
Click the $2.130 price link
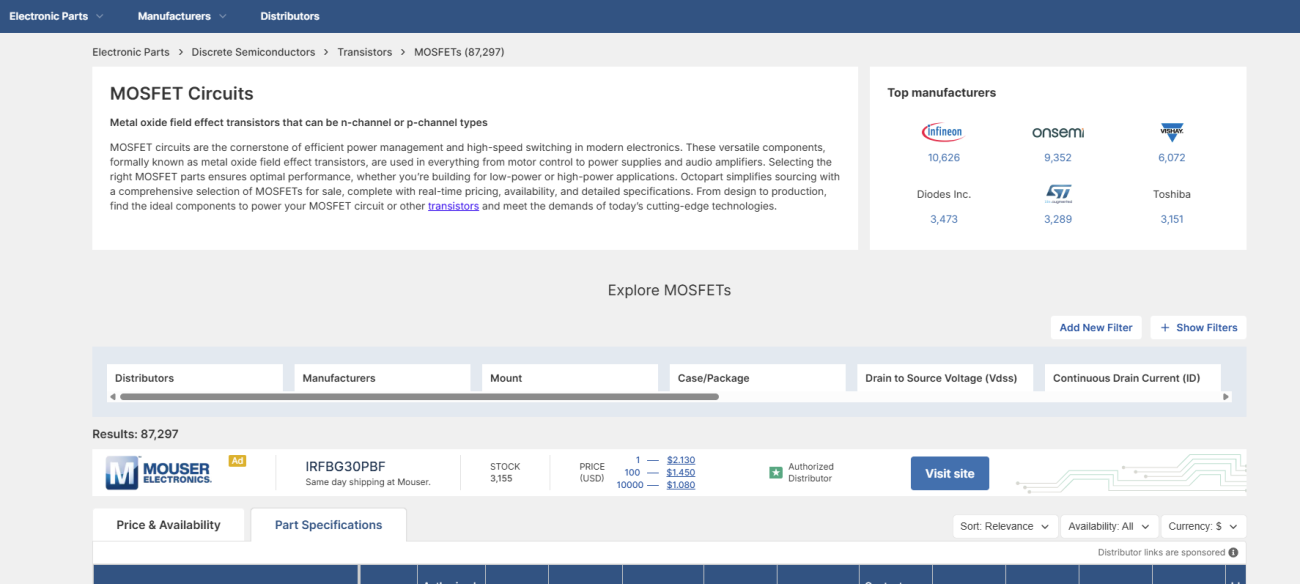pyautogui.click(x=681, y=460)
